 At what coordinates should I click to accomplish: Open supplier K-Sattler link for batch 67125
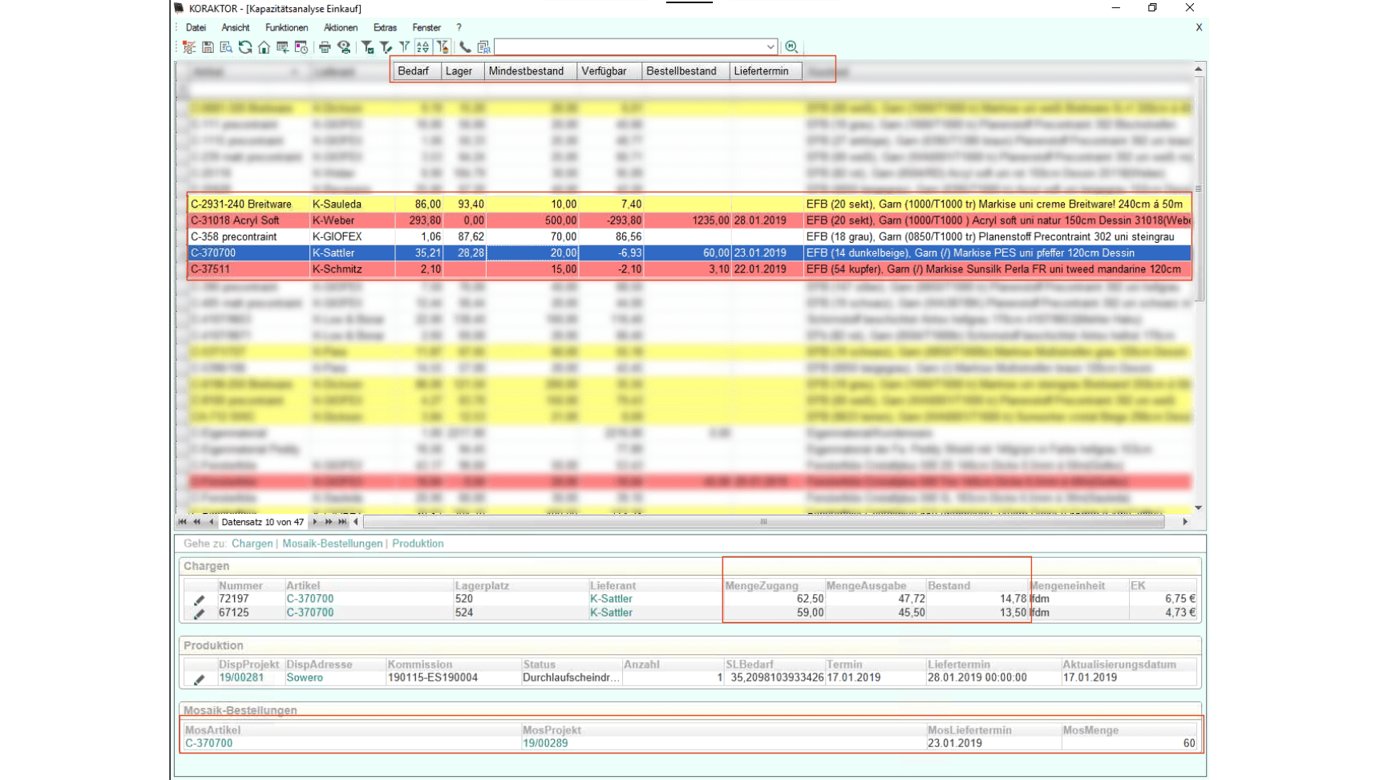(x=611, y=613)
